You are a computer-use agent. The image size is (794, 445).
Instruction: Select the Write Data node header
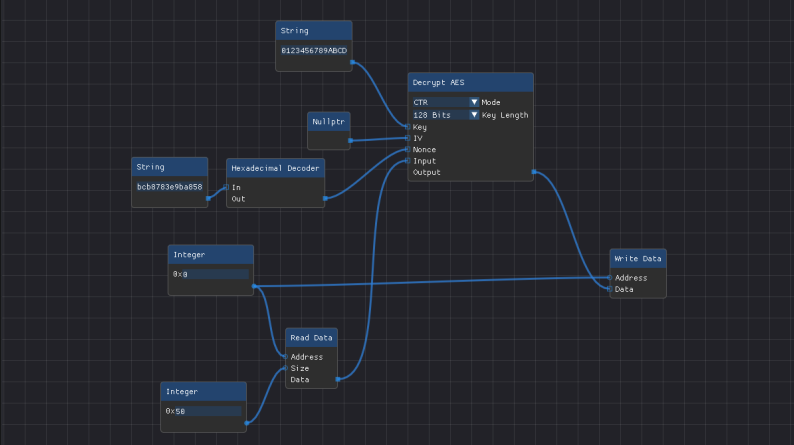(638, 259)
